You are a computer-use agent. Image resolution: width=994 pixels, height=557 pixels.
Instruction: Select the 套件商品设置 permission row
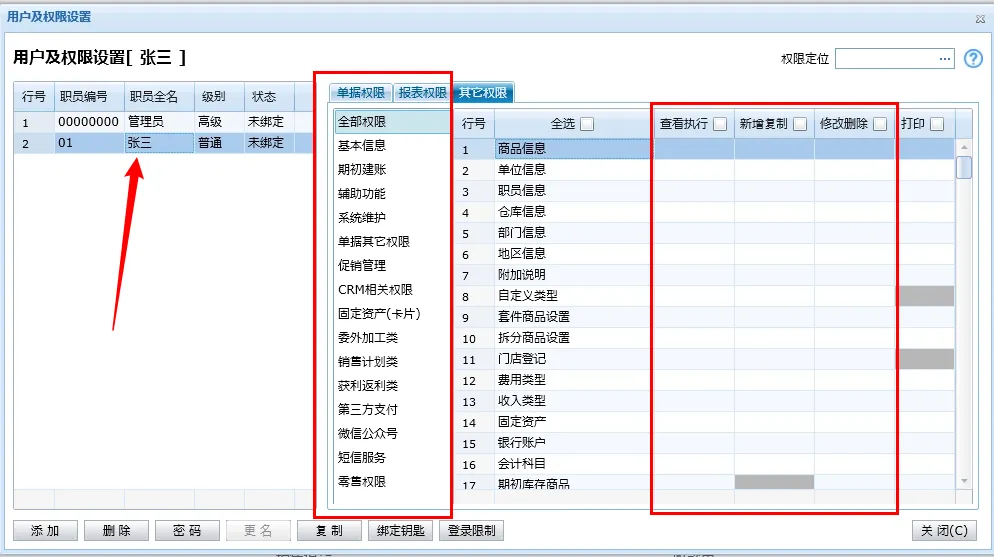[x=704, y=317]
